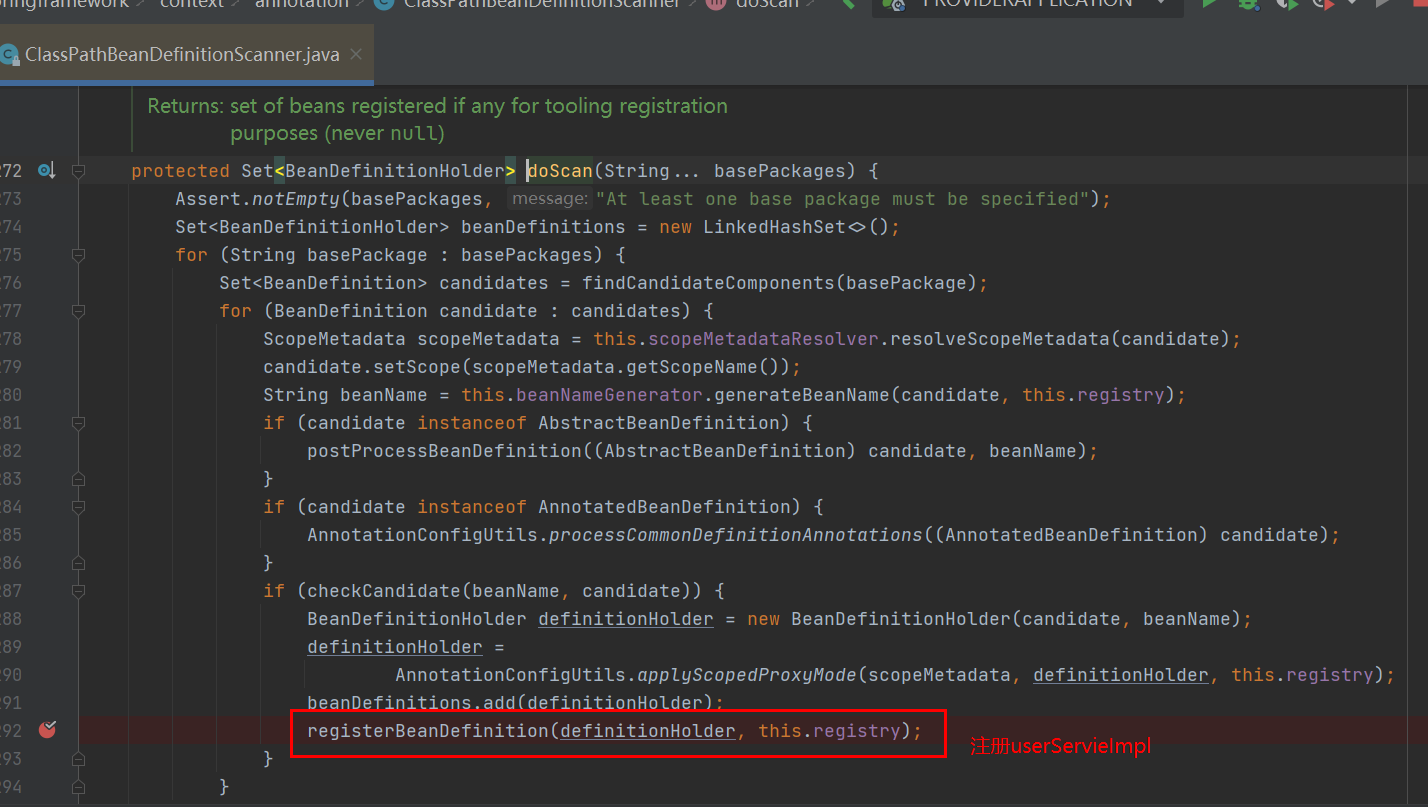Click line number 288 in the gutter
The image size is (1428, 807).
11,619
